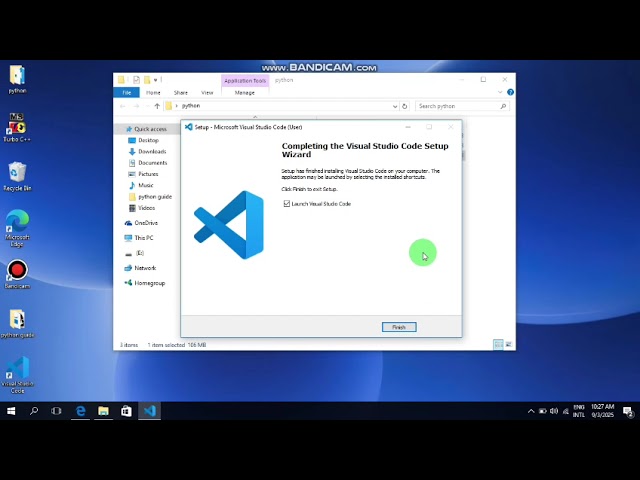This screenshot has height=480, width=640.
Task: Launch Microsoft Edge desktop shortcut
Action: [17, 229]
